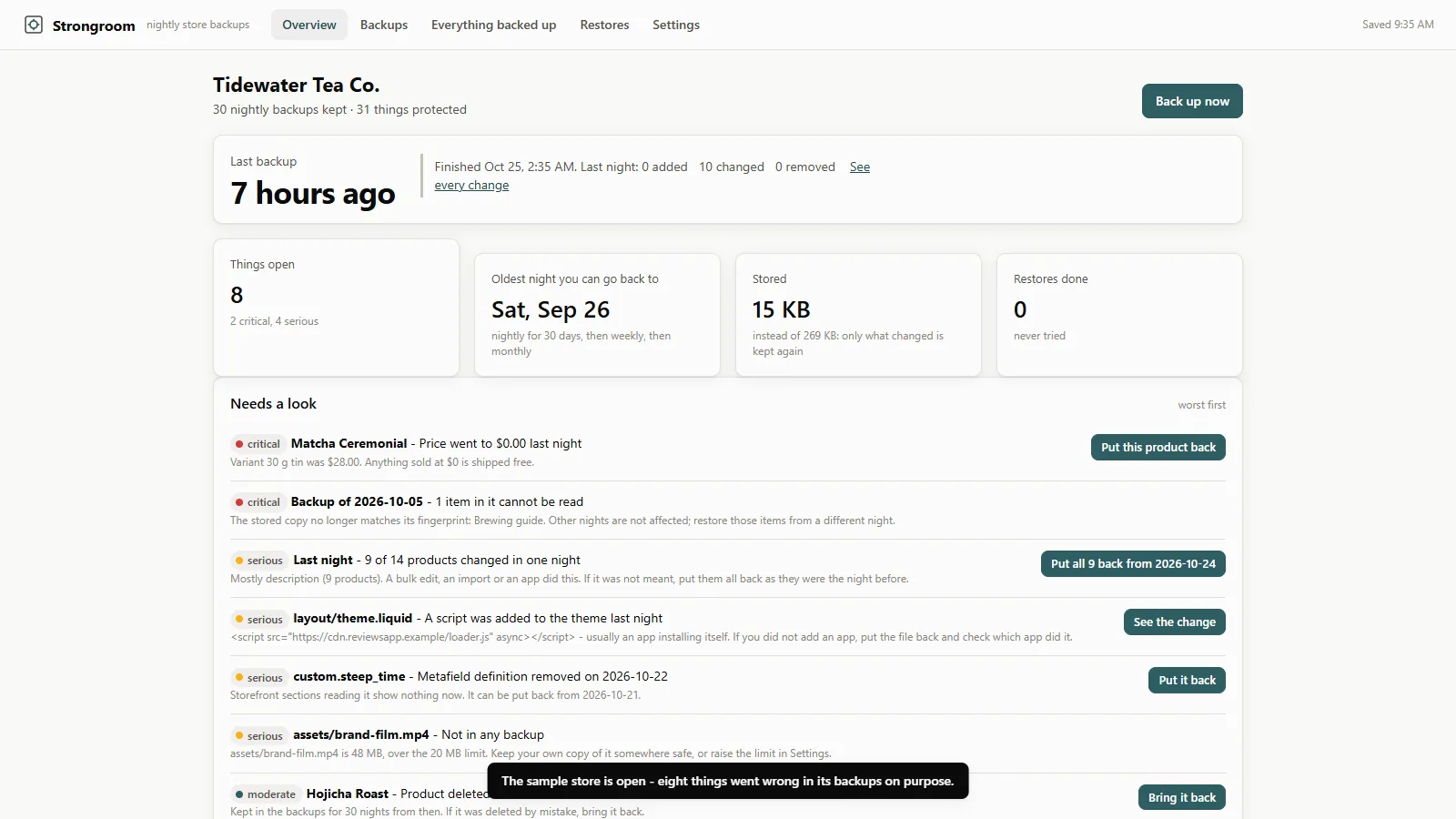The width and height of the screenshot is (1456, 819).
Task: Click the Restores done count 0
Action: (1020, 309)
